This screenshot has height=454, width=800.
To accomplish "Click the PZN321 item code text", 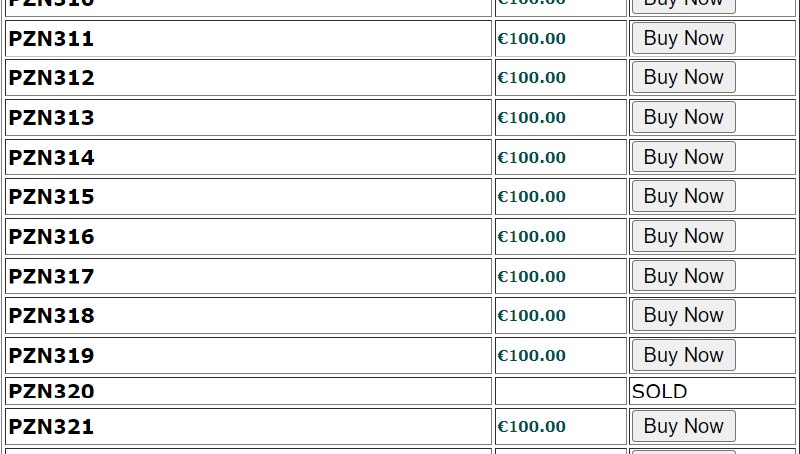I will (52, 427).
